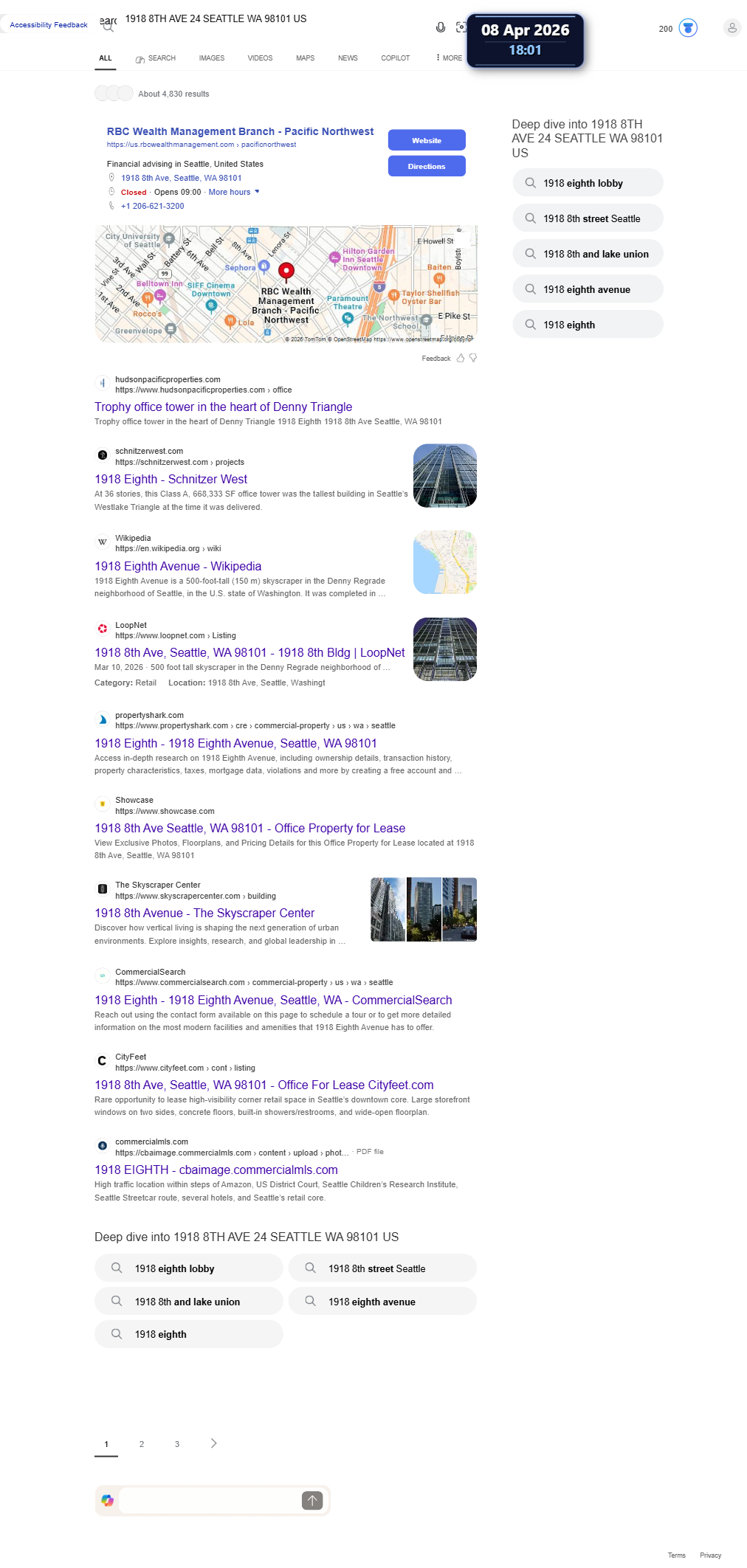Call +1 206-621-3200 phone link
Screen dimensions: 747x1568
pyautogui.click(x=152, y=206)
